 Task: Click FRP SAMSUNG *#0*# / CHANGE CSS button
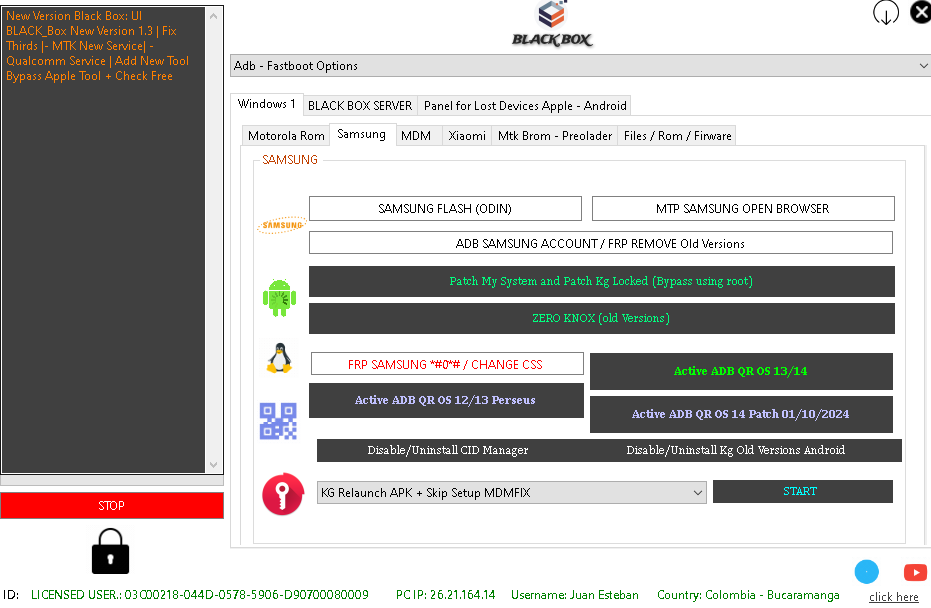coord(446,364)
